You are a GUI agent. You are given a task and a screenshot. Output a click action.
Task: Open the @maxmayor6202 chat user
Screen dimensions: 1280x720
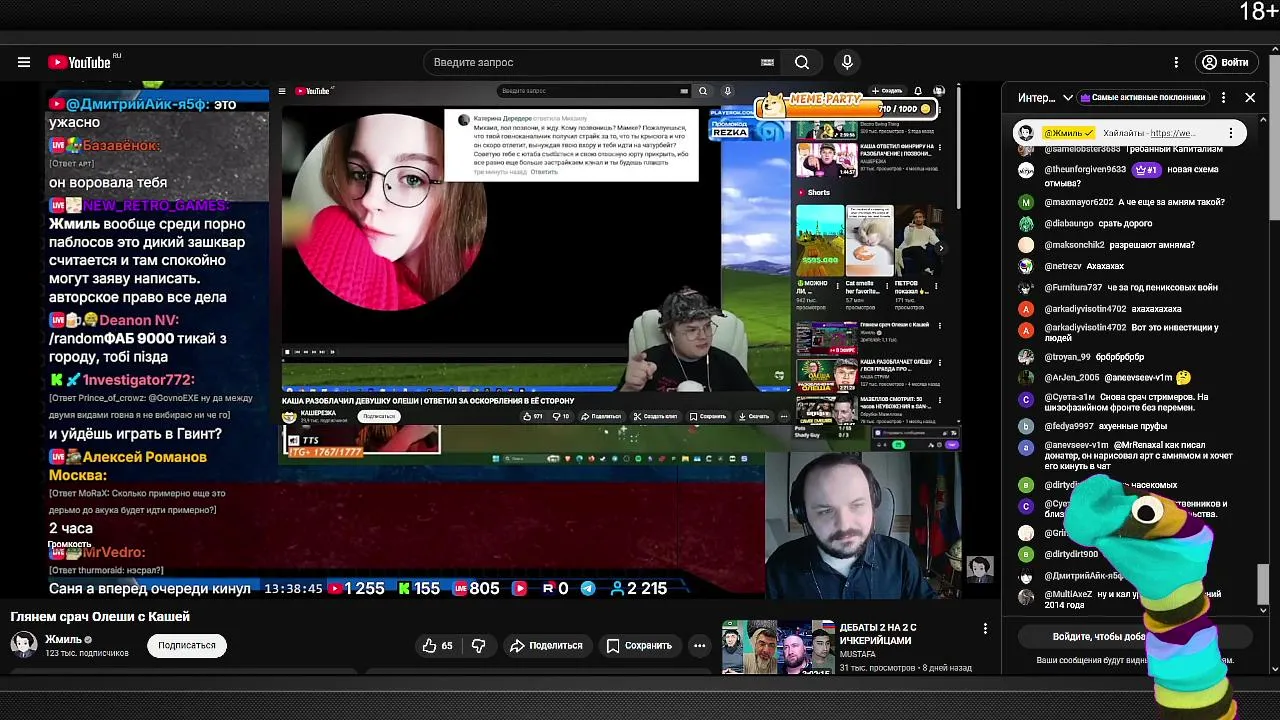[x=1078, y=202]
